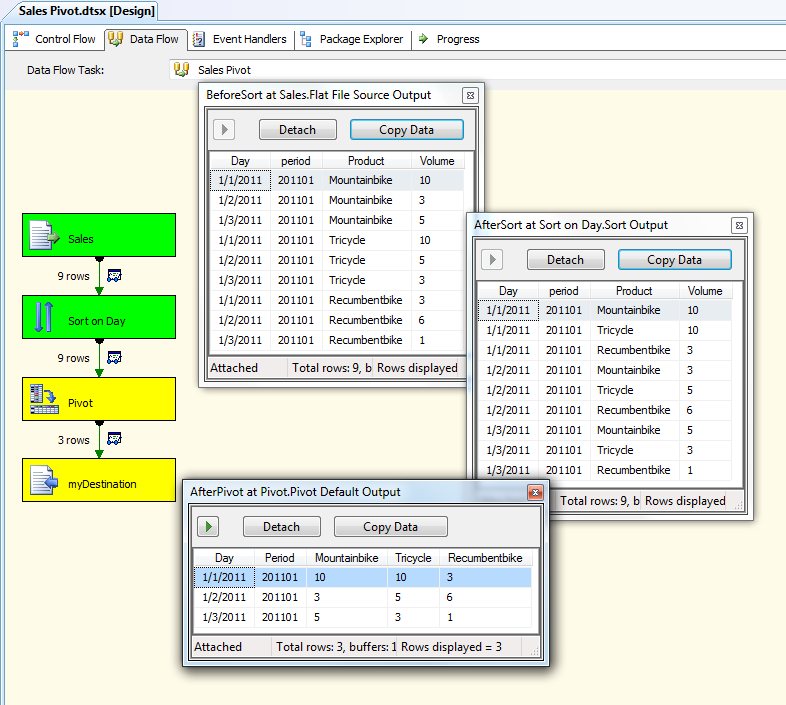Click the Pivot transformation icon
Screen dimensions: 786x705
44,399
